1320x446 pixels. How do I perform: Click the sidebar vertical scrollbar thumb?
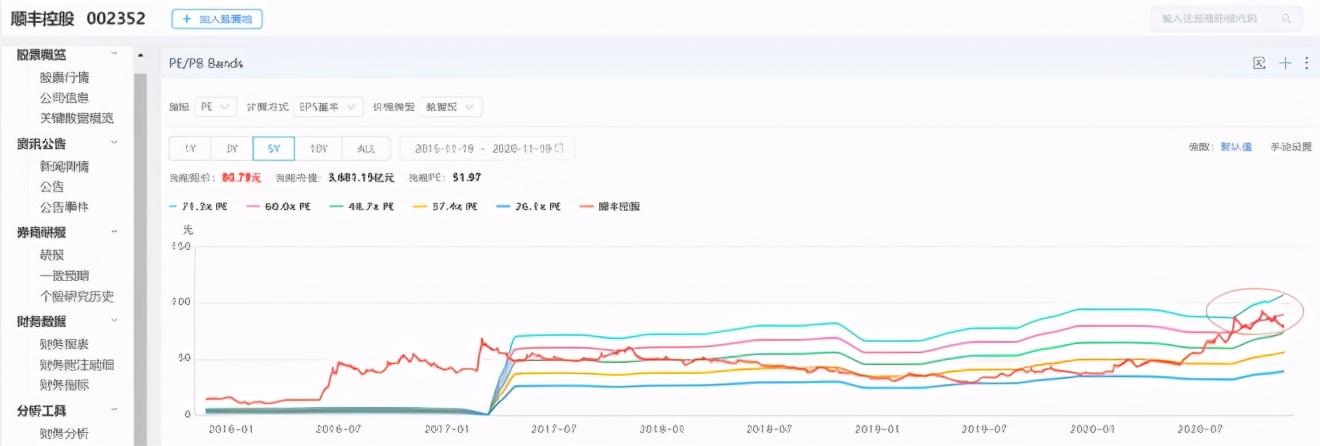point(140,260)
